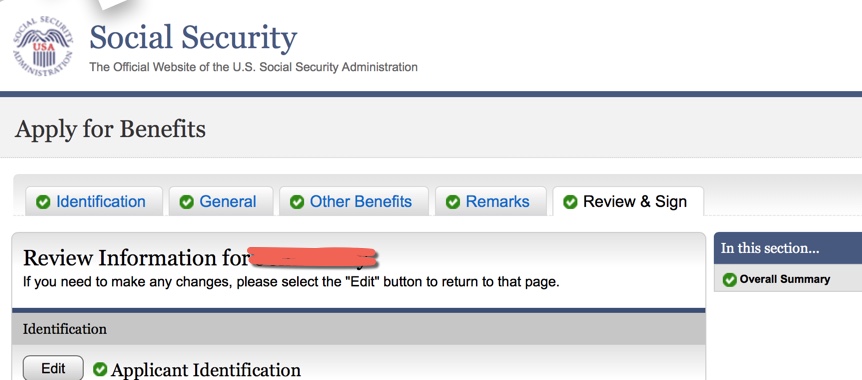
Task: Click Edit button for Applicant Identification
Action: (53, 368)
